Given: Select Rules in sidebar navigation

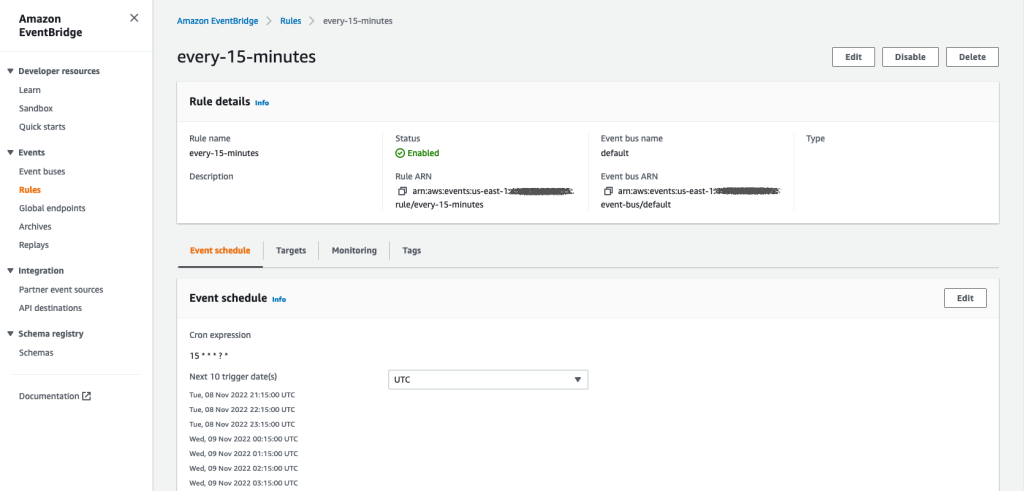Looking at the screenshot, I should tap(30, 190).
